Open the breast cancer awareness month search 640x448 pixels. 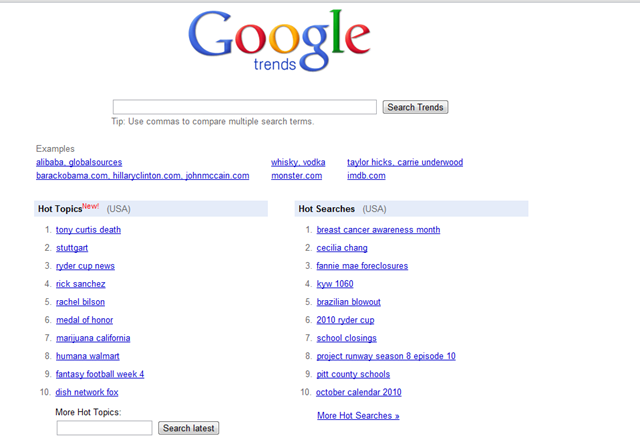[378, 230]
